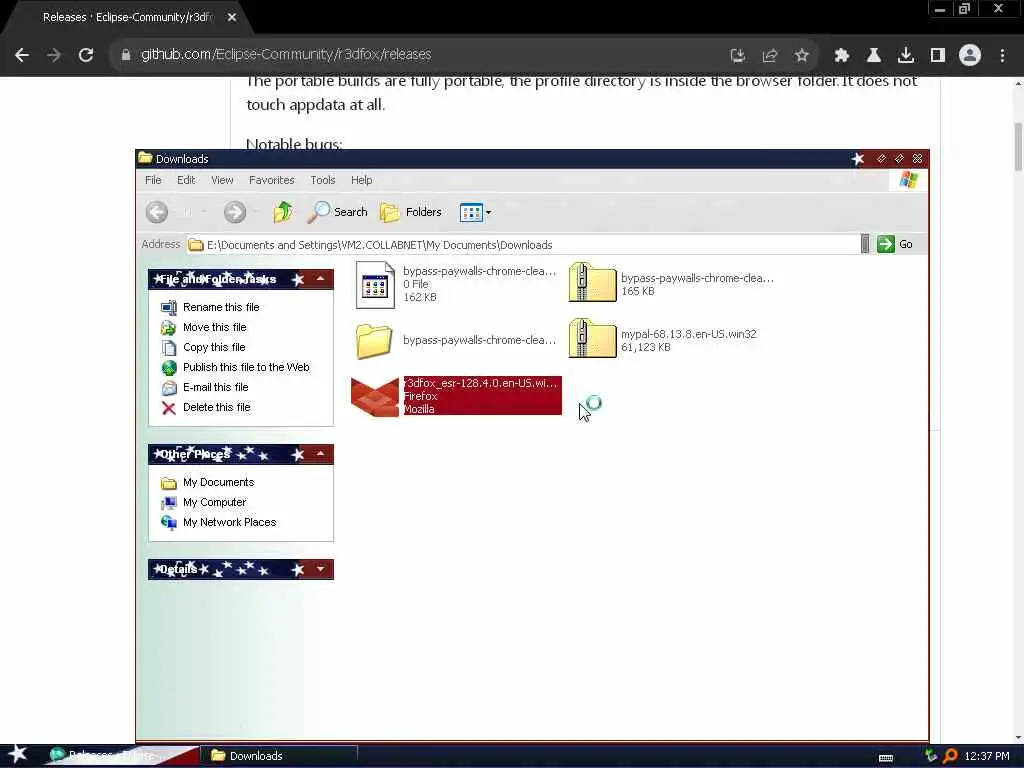Screen dimensions: 1024x768
Task: Select the bypass-paywalls 165 KB zip file
Action: [671, 284]
